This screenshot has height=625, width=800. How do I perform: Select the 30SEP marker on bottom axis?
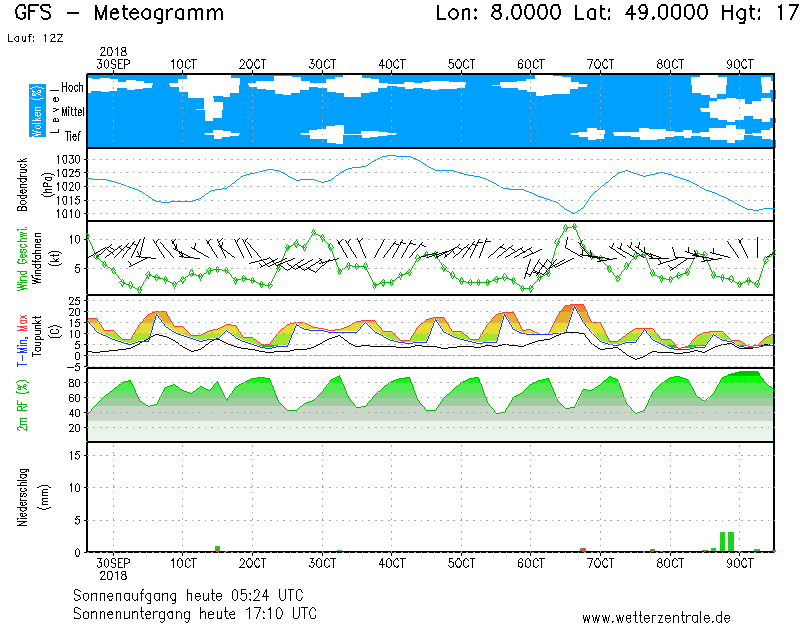click(112, 563)
